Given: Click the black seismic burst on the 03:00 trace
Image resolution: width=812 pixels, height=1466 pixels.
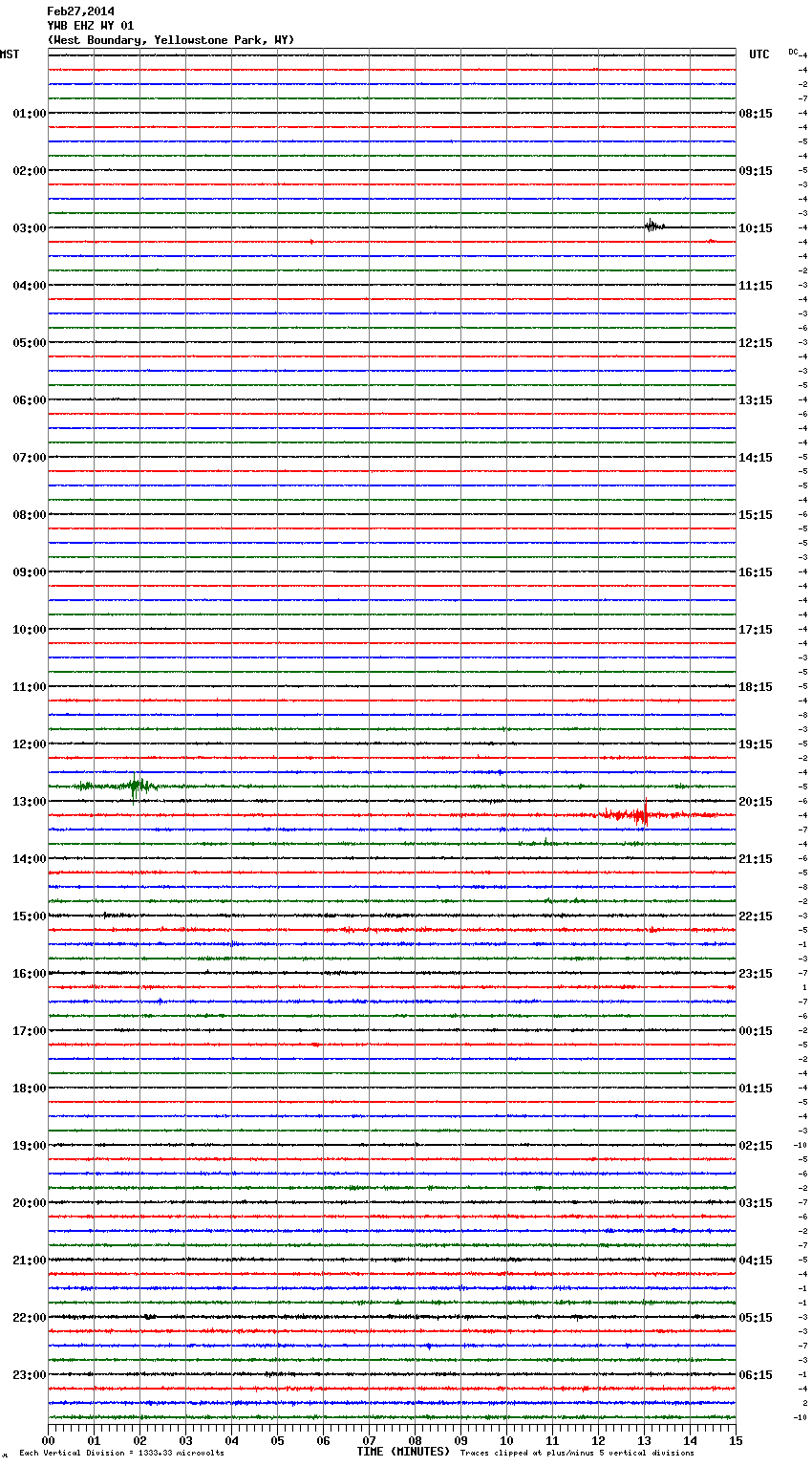Looking at the screenshot, I should 653,226.
